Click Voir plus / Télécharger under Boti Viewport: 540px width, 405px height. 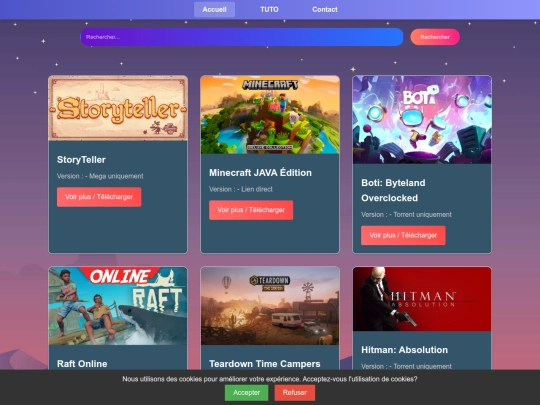click(403, 236)
